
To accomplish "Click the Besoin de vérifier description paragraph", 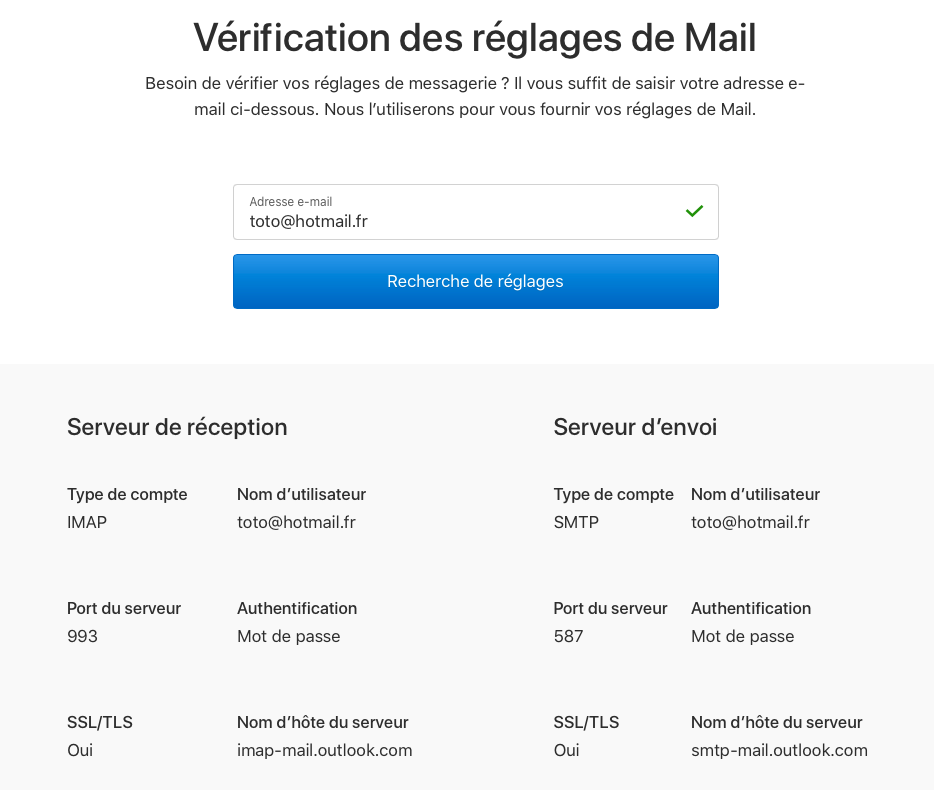I will (474, 96).
